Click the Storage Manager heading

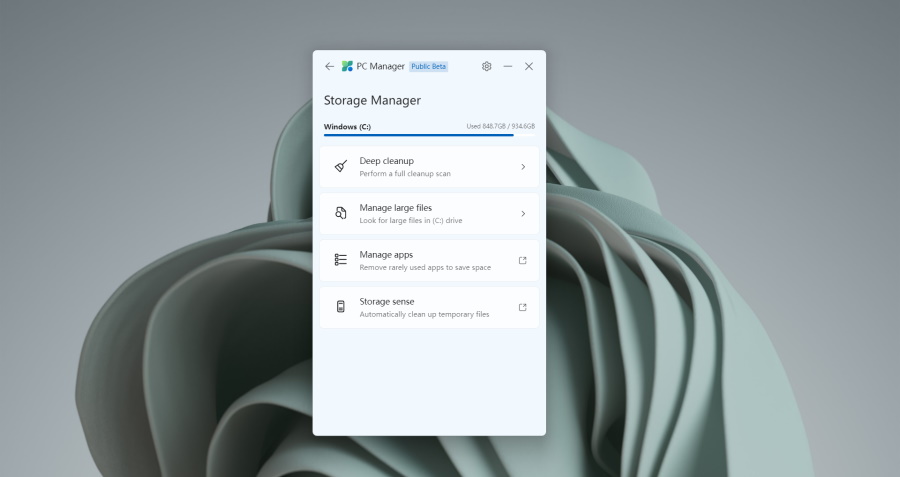(373, 100)
